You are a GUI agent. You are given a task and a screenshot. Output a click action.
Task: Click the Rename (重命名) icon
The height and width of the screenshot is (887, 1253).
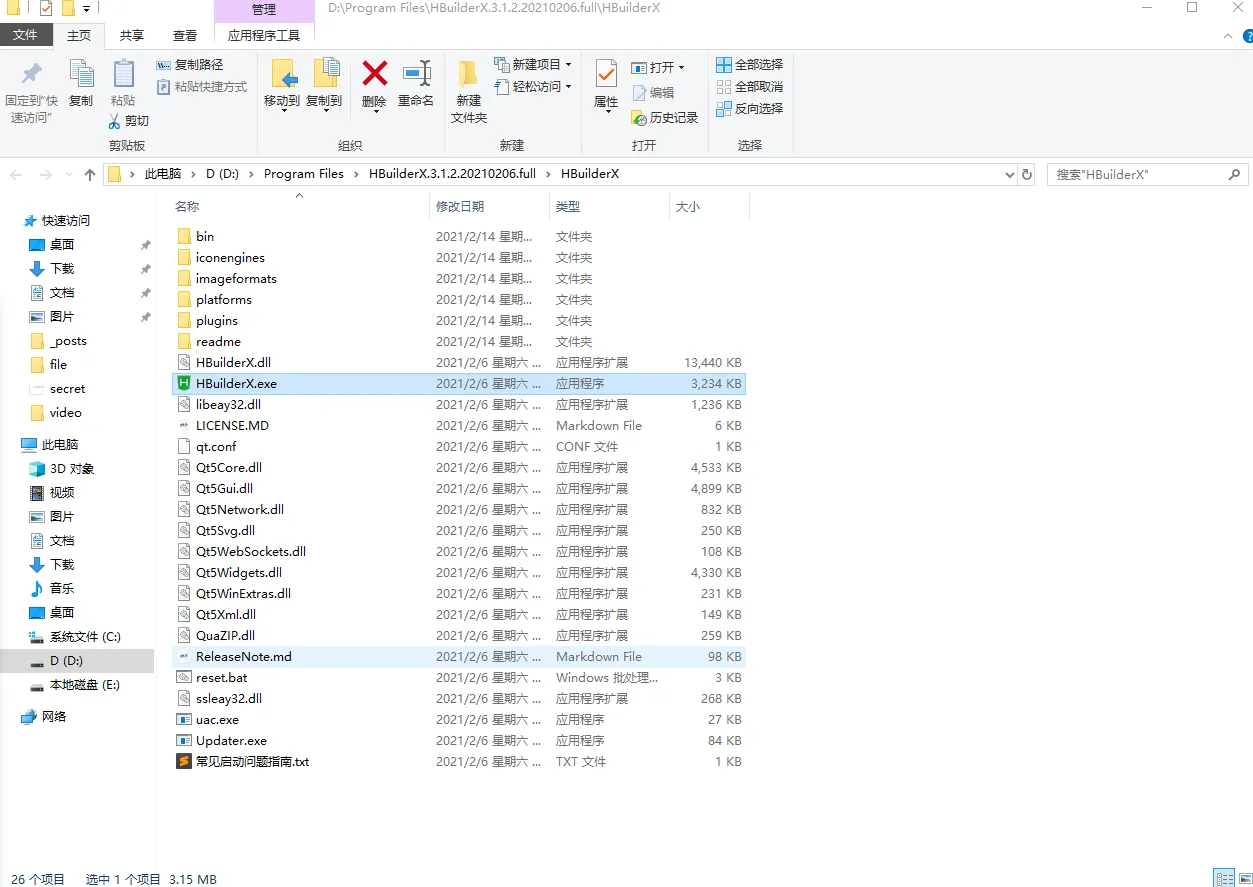point(416,74)
